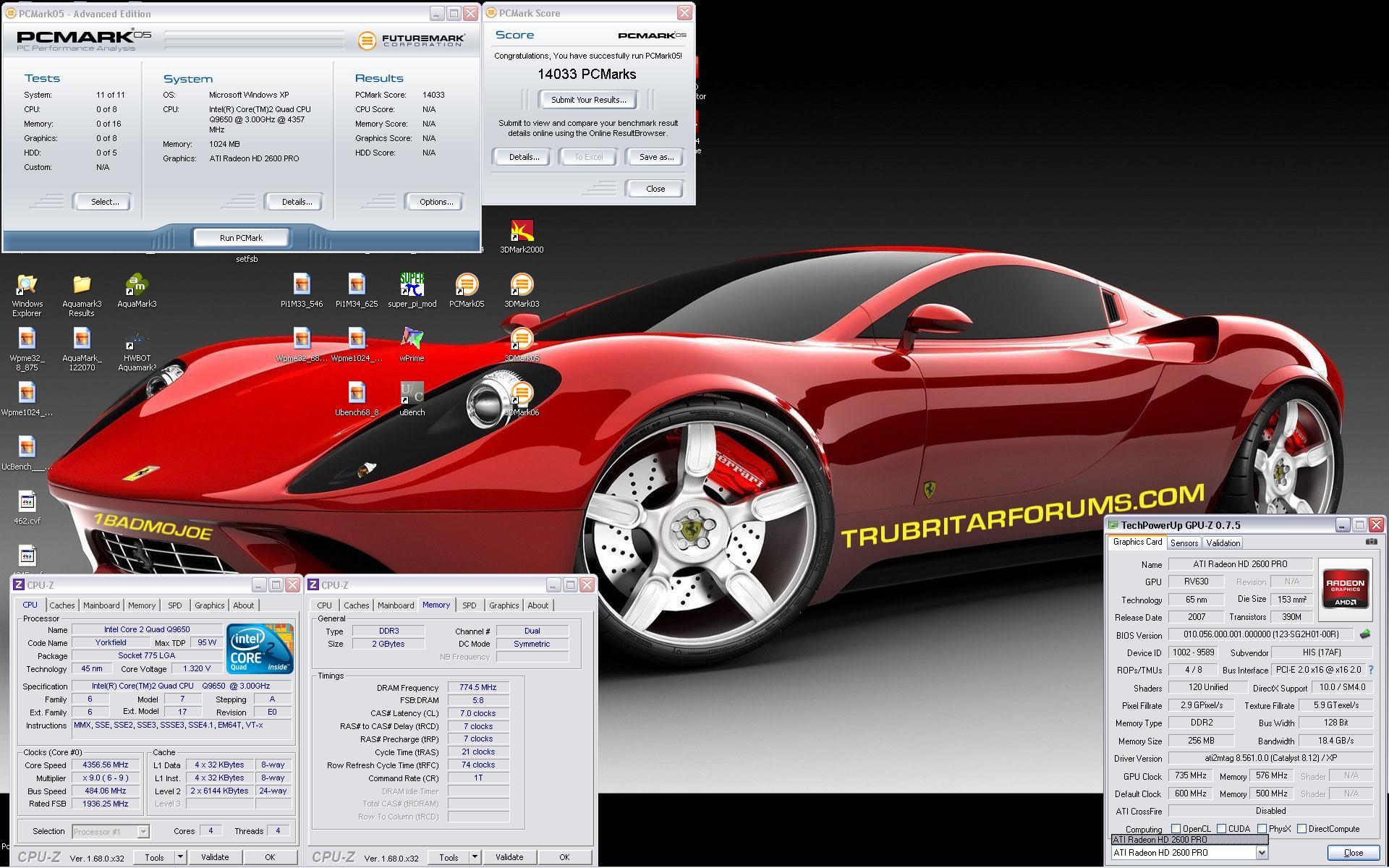Open the Ubench68_8 file icon
1389x868 pixels.
pos(357,399)
